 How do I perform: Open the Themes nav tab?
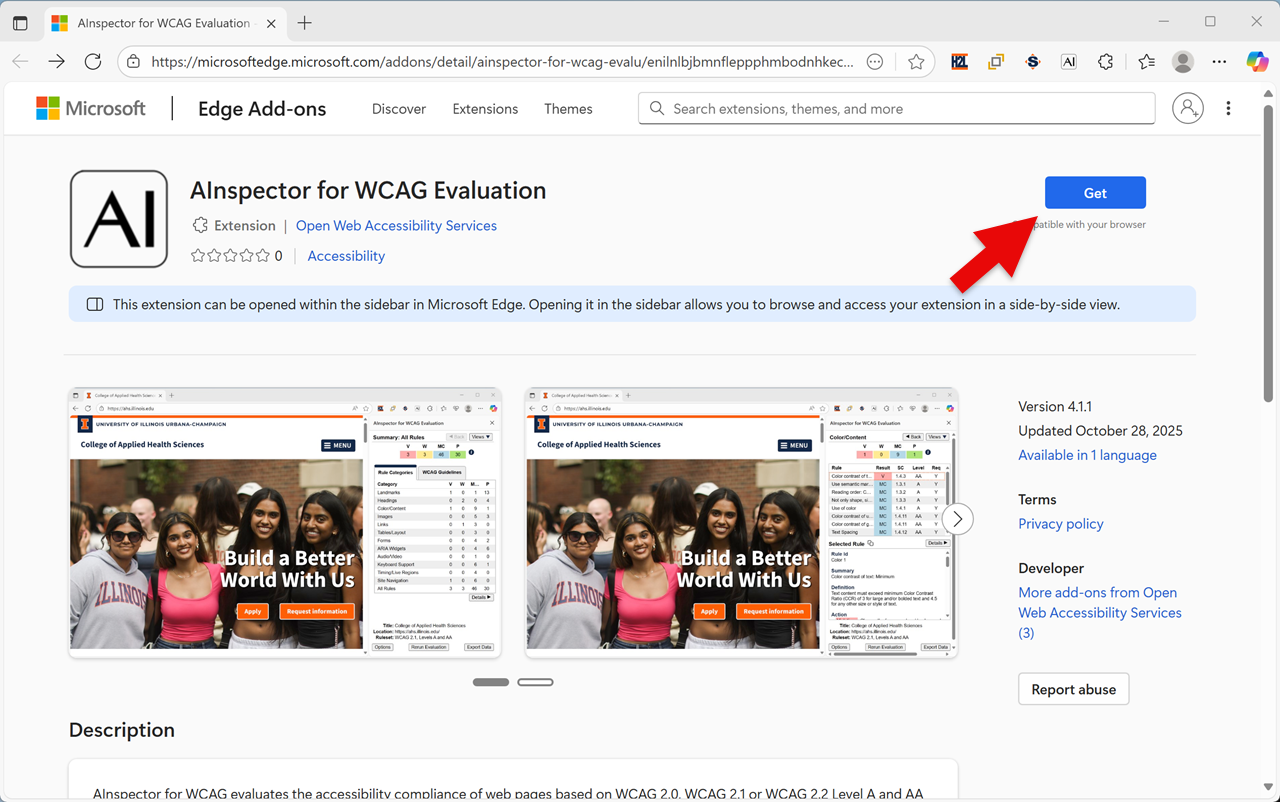tap(568, 109)
